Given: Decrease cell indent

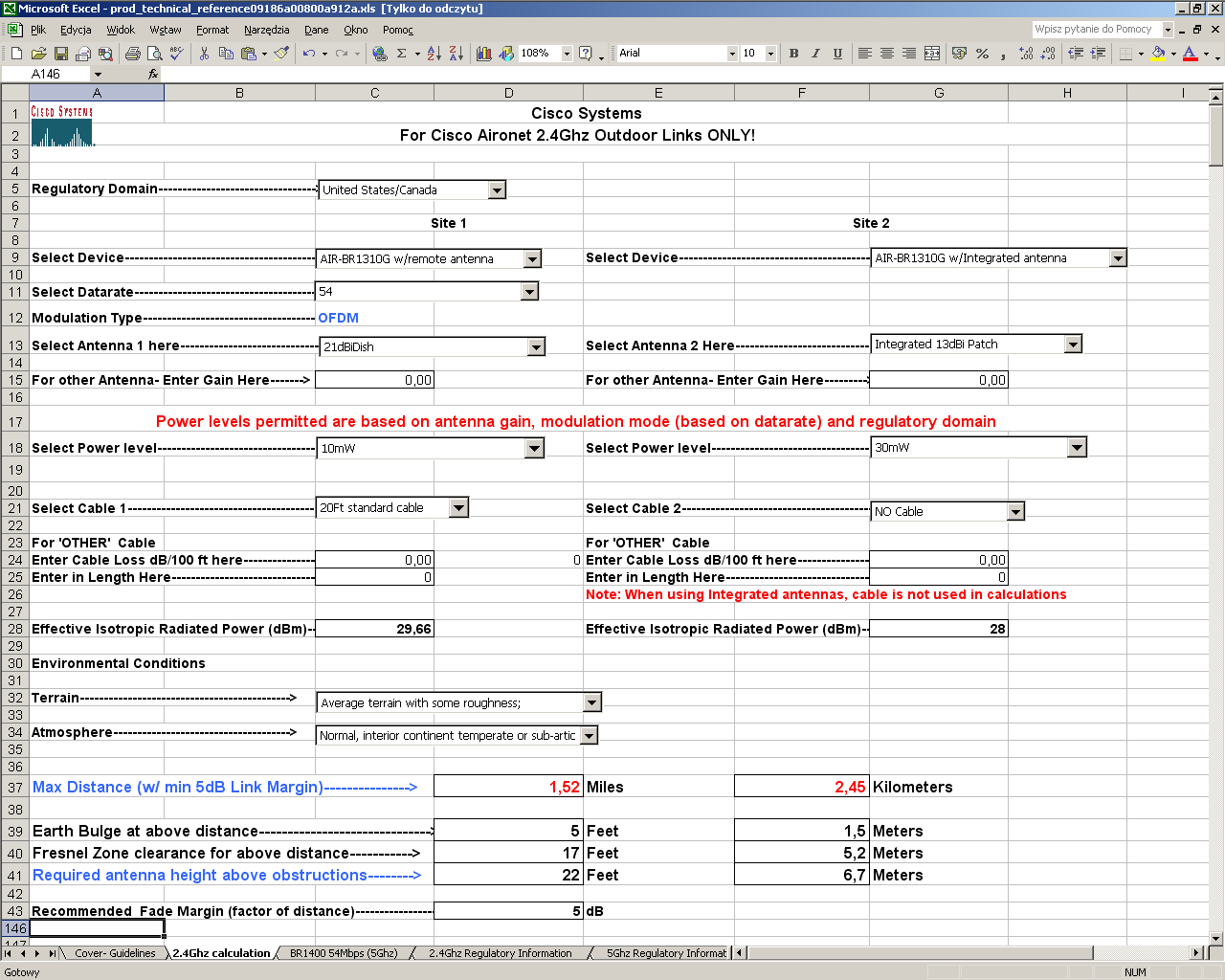Looking at the screenshot, I should pyautogui.click(x=1076, y=54).
